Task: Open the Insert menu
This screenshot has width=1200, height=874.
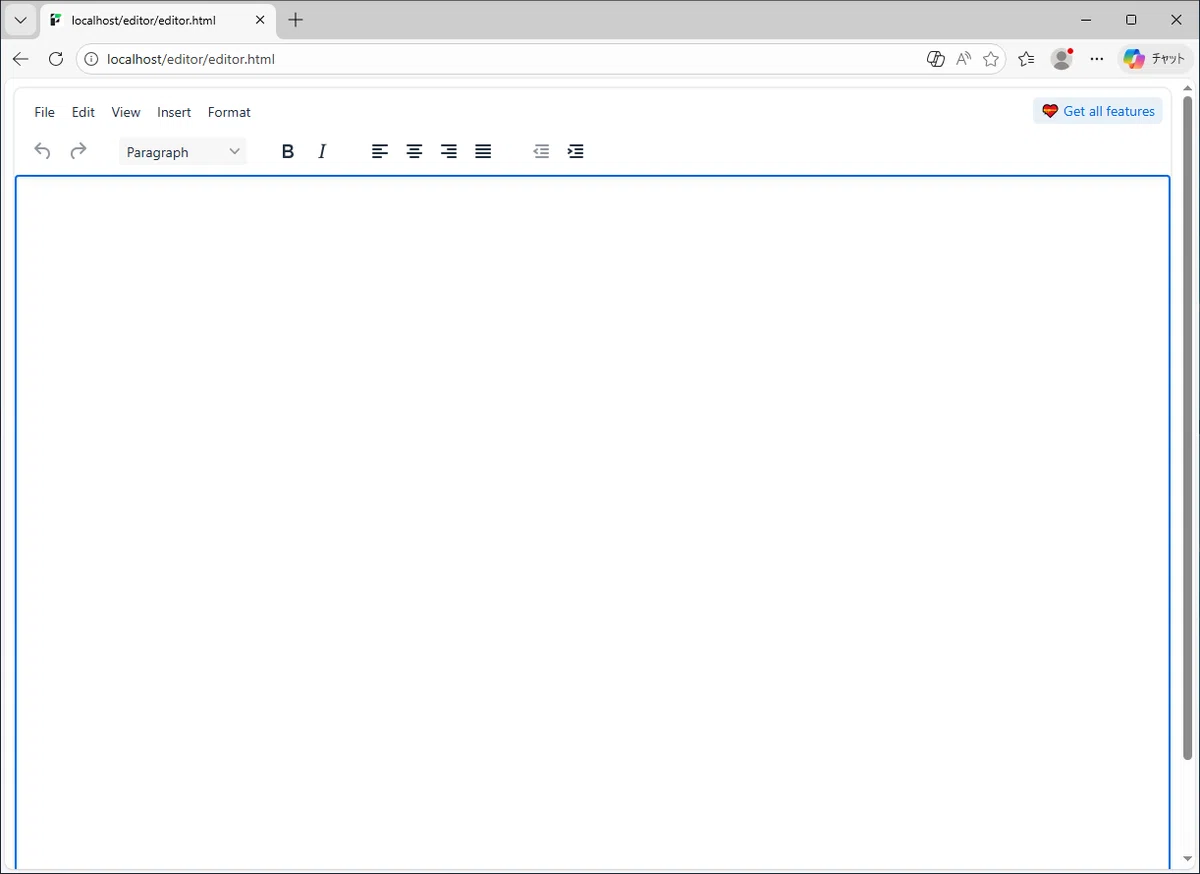Action: pyautogui.click(x=174, y=112)
